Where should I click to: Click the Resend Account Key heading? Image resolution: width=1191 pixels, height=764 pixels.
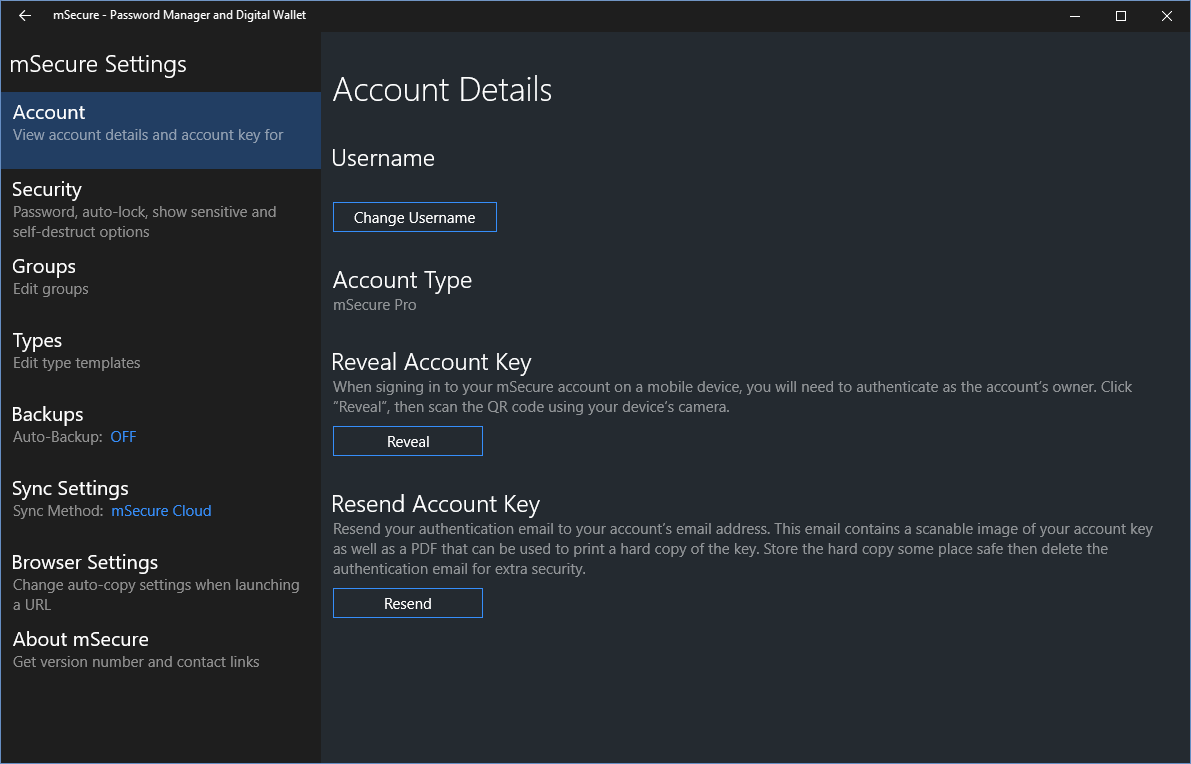(436, 504)
